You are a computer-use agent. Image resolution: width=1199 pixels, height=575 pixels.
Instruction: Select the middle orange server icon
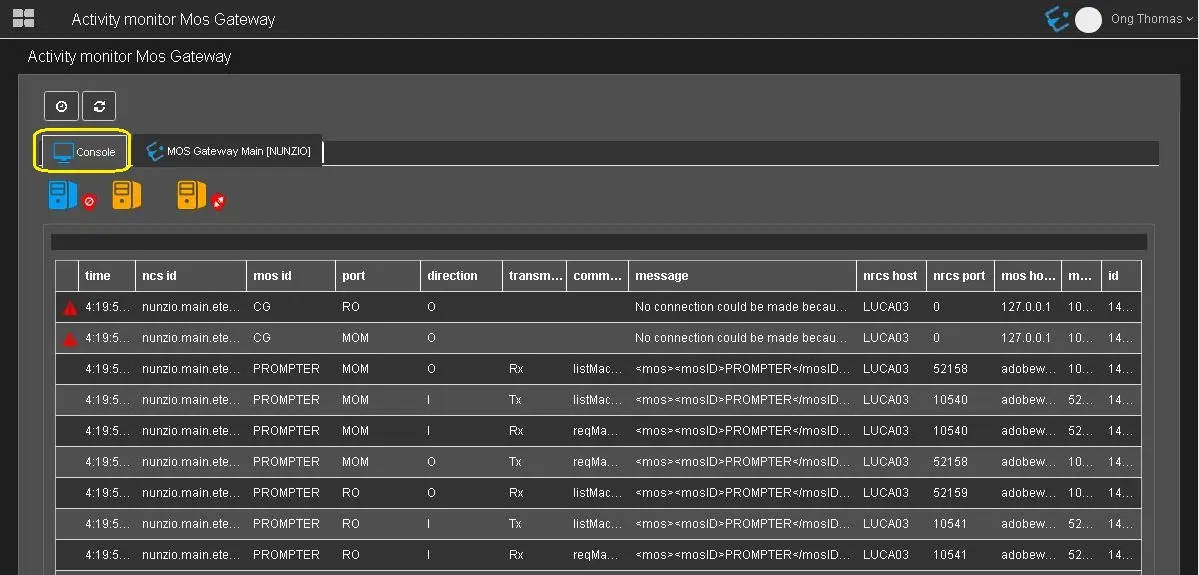126,194
